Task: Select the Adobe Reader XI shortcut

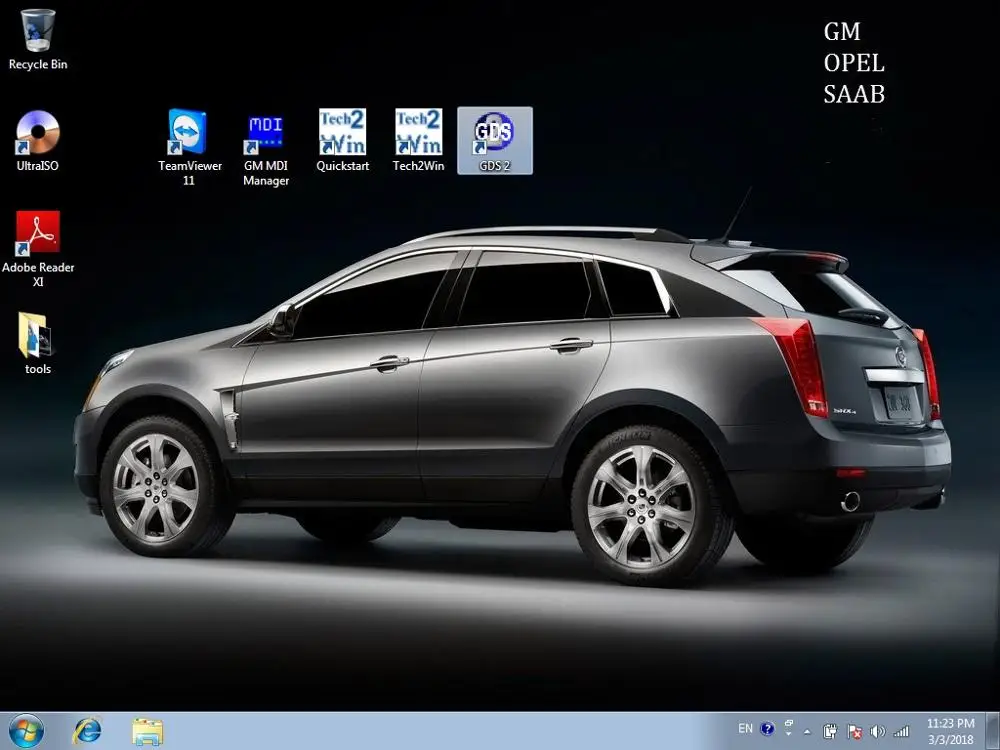Action: (x=38, y=248)
